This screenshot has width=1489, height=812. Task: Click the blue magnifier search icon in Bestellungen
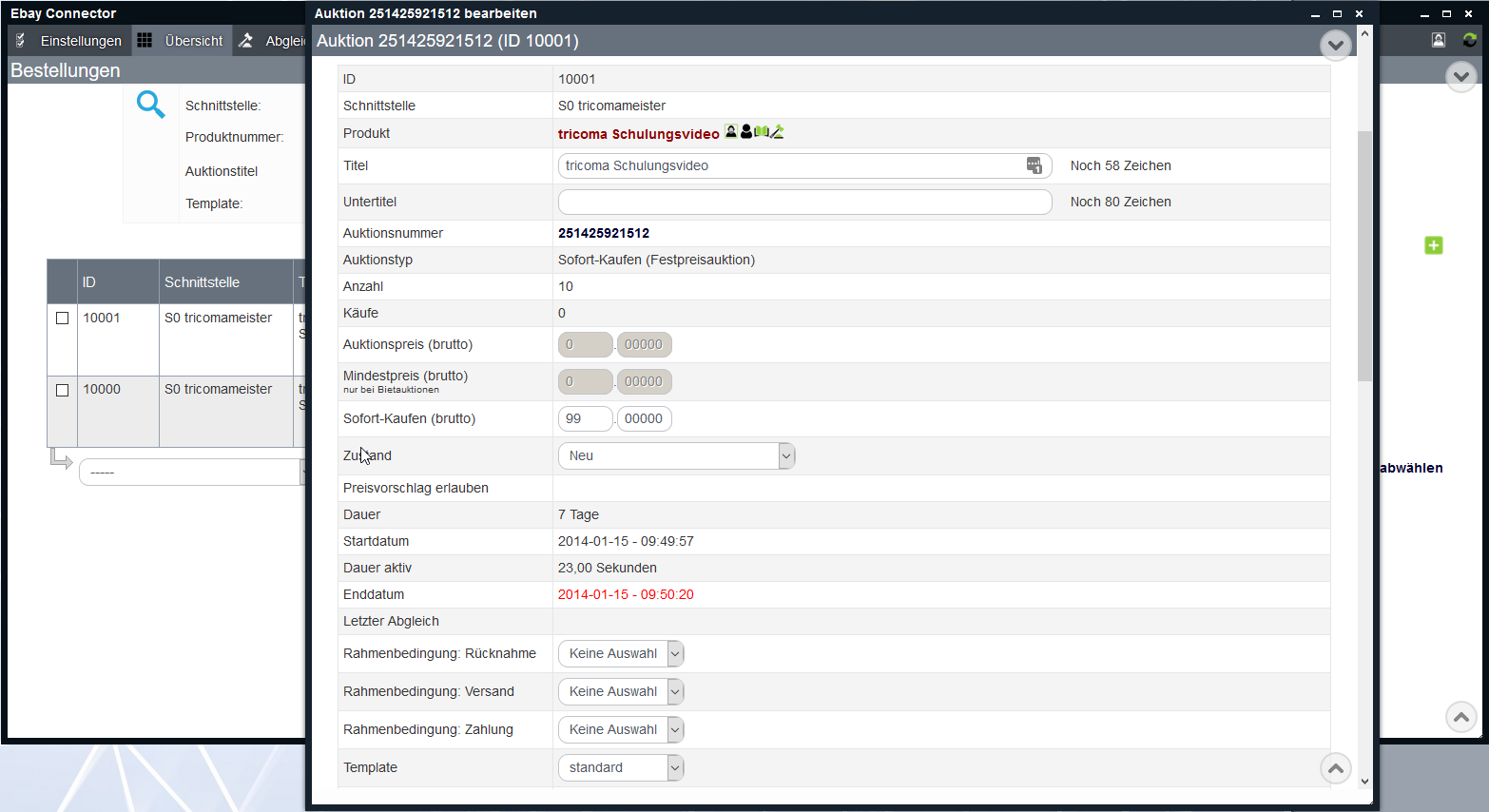150,105
